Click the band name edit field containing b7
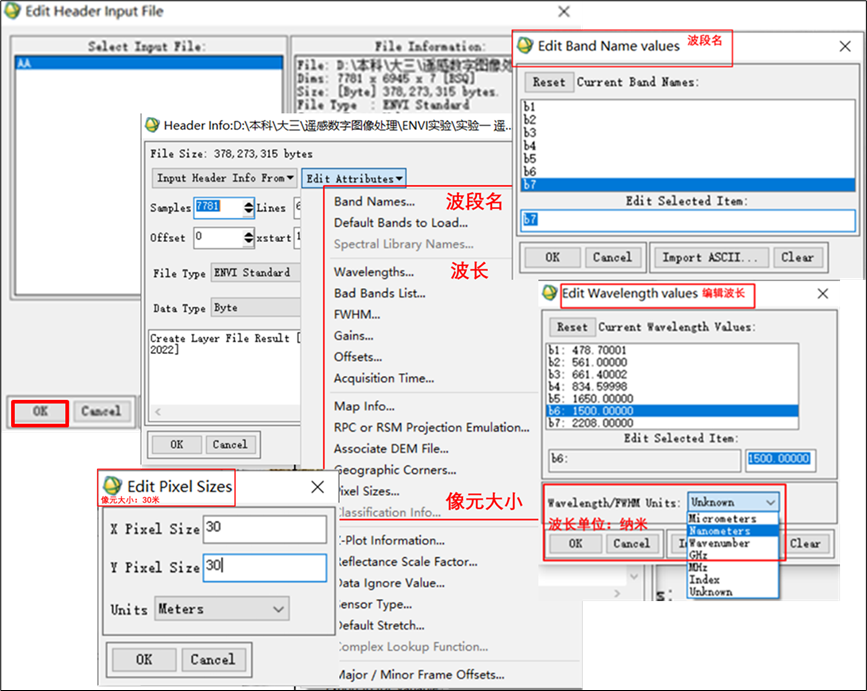Image resolution: width=867 pixels, height=691 pixels. click(688, 219)
